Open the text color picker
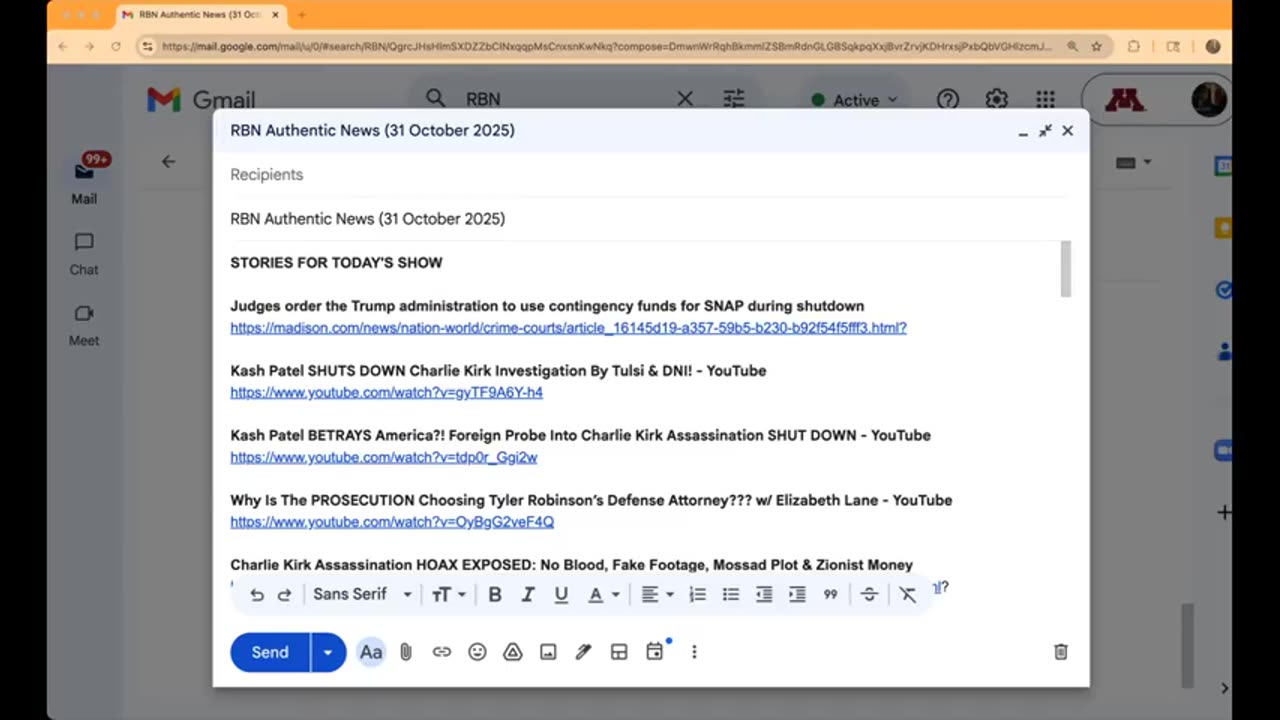The image size is (1280, 720). [x=603, y=595]
